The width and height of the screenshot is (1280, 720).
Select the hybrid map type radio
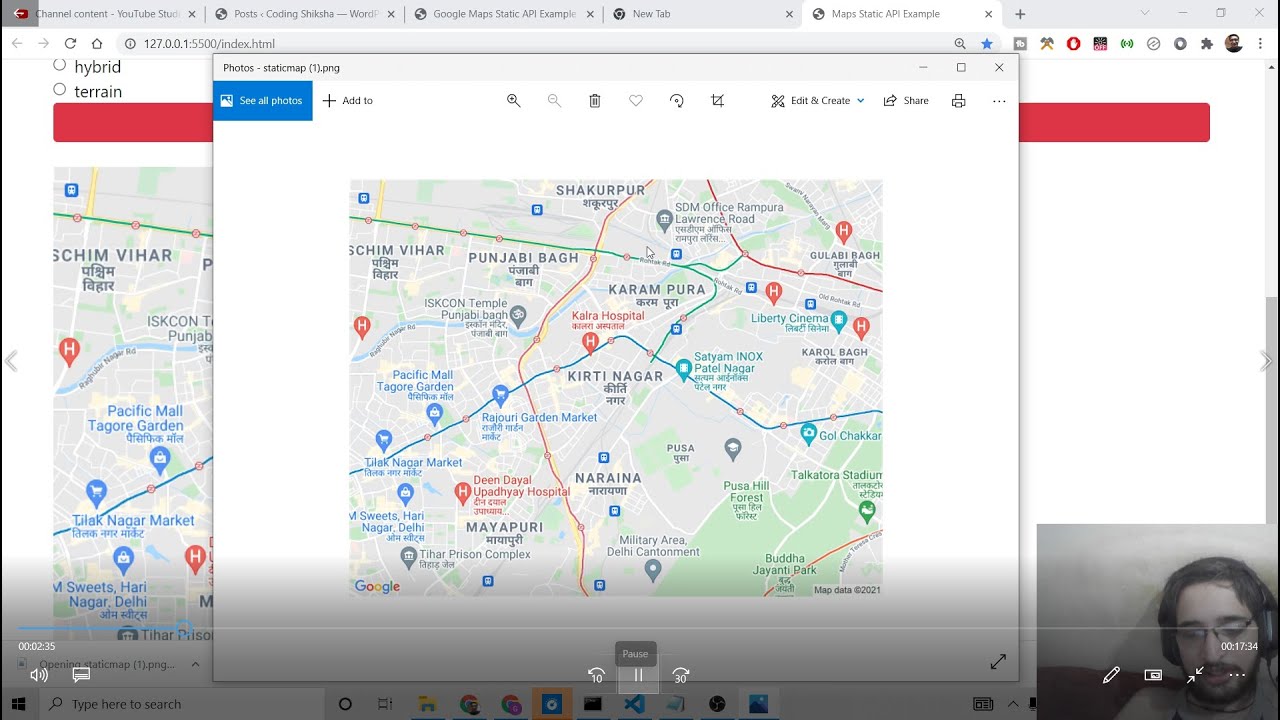(x=60, y=65)
